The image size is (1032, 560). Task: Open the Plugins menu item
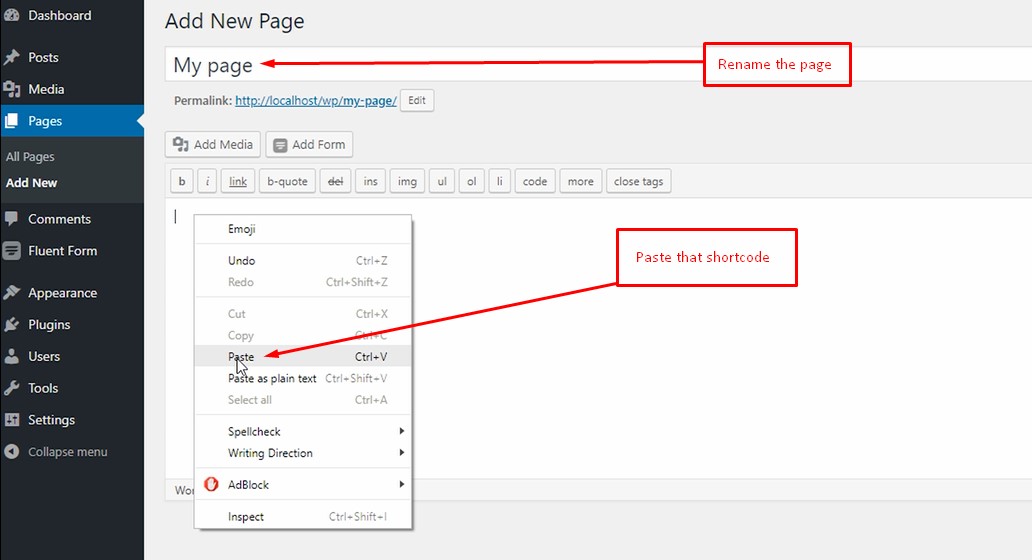click(72, 324)
